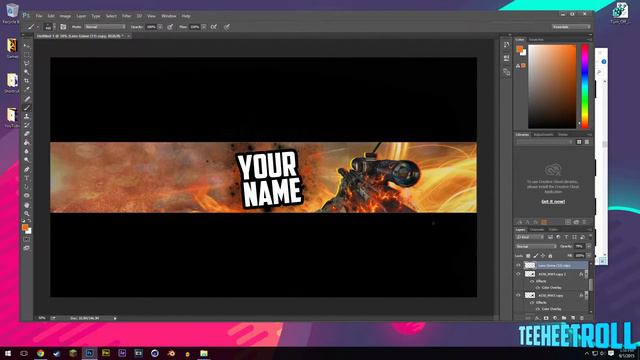Screen dimensions: 640x360
Task: Toggle Color Overlay visibility under copy 2 layer
Action: pyautogui.click(x=538, y=288)
